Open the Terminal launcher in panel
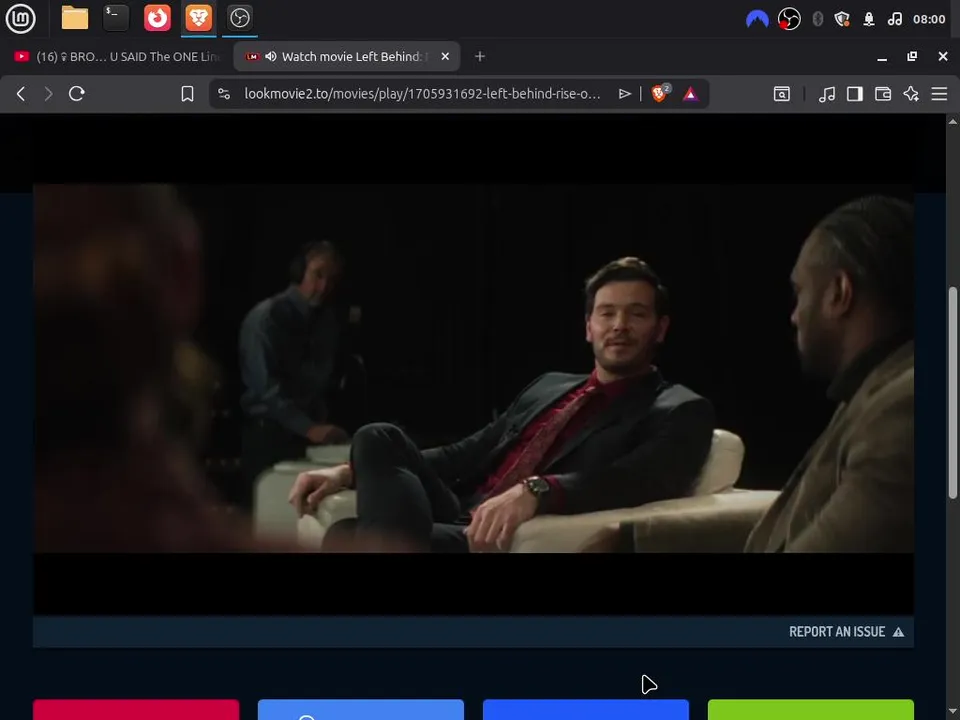 (116, 18)
